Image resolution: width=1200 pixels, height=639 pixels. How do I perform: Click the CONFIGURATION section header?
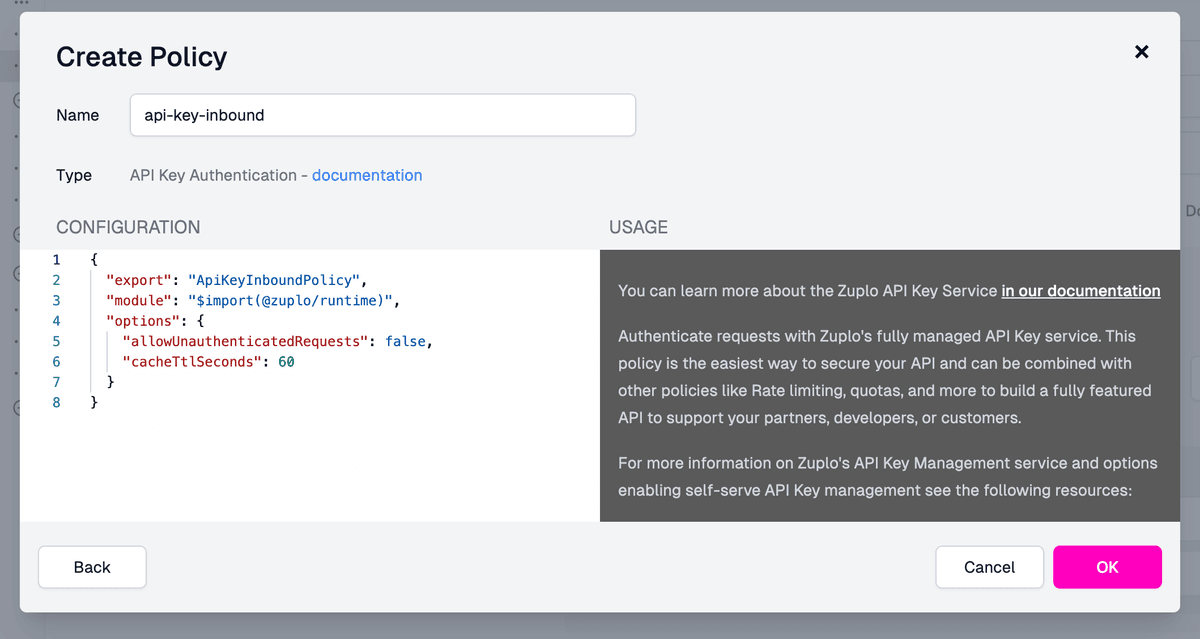pos(128,227)
